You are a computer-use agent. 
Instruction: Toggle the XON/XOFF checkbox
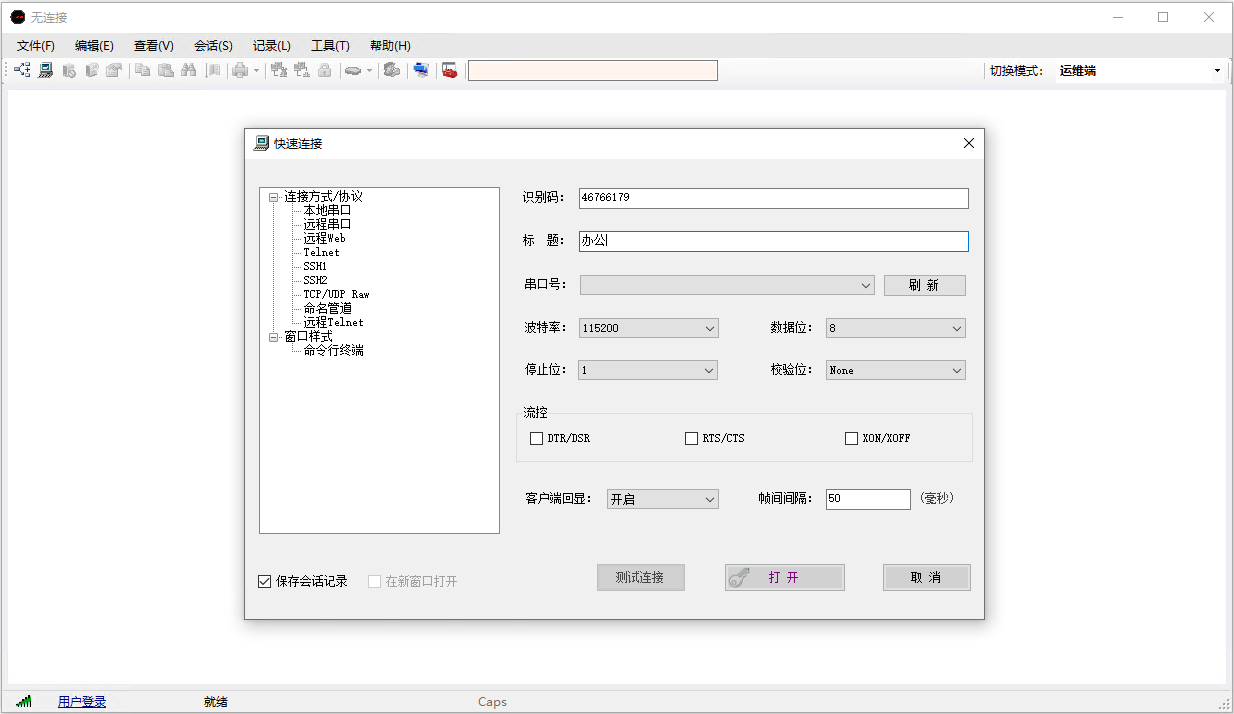pyautogui.click(x=852, y=438)
